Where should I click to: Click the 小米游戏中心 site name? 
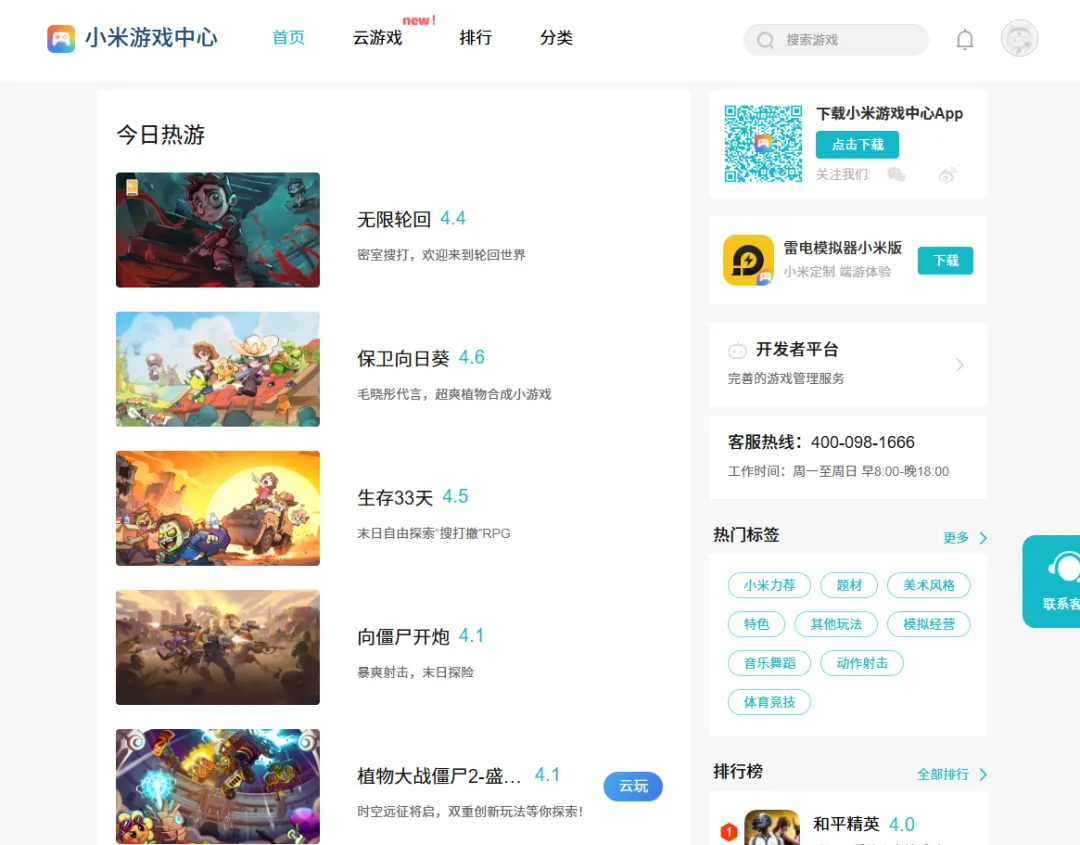coord(152,38)
